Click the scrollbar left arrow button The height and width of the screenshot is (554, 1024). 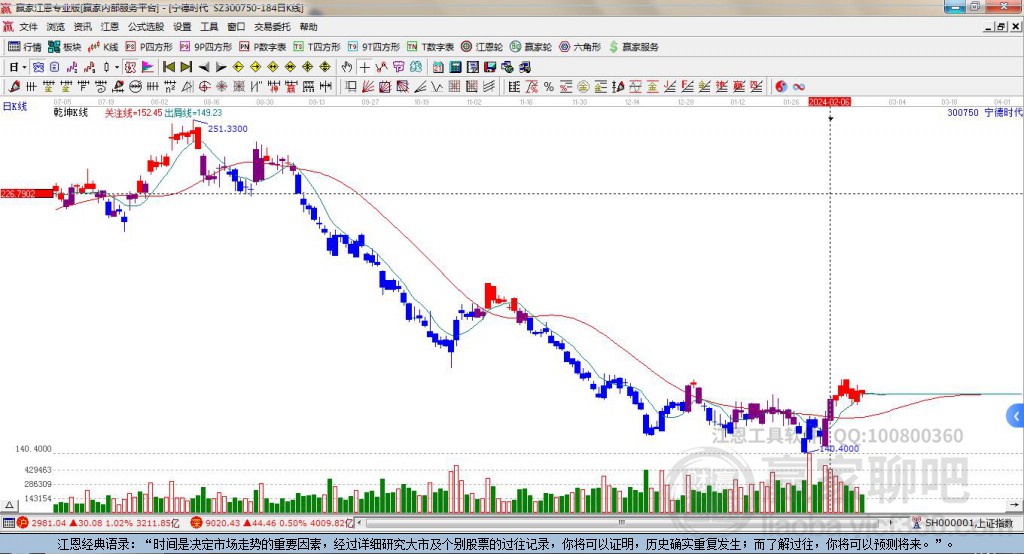click(360, 523)
